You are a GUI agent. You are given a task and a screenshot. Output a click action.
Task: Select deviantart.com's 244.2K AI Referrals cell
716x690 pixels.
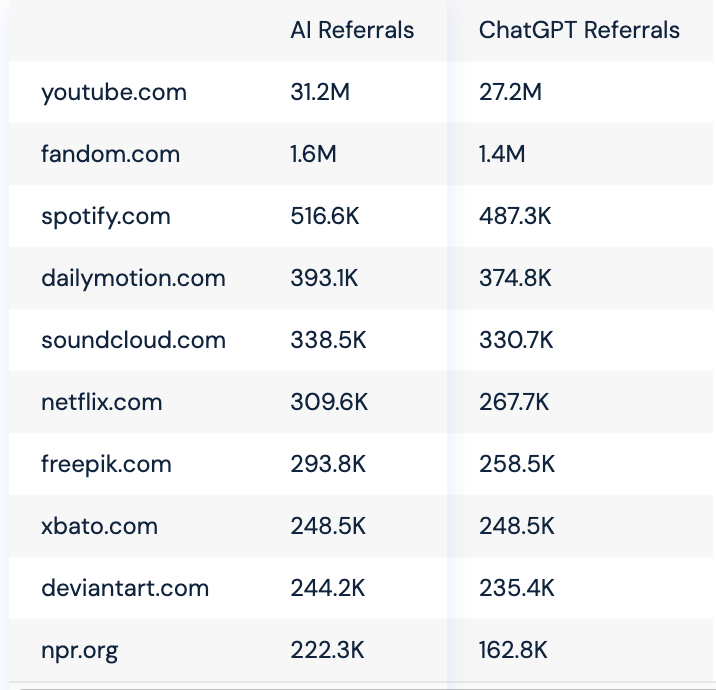(328, 588)
